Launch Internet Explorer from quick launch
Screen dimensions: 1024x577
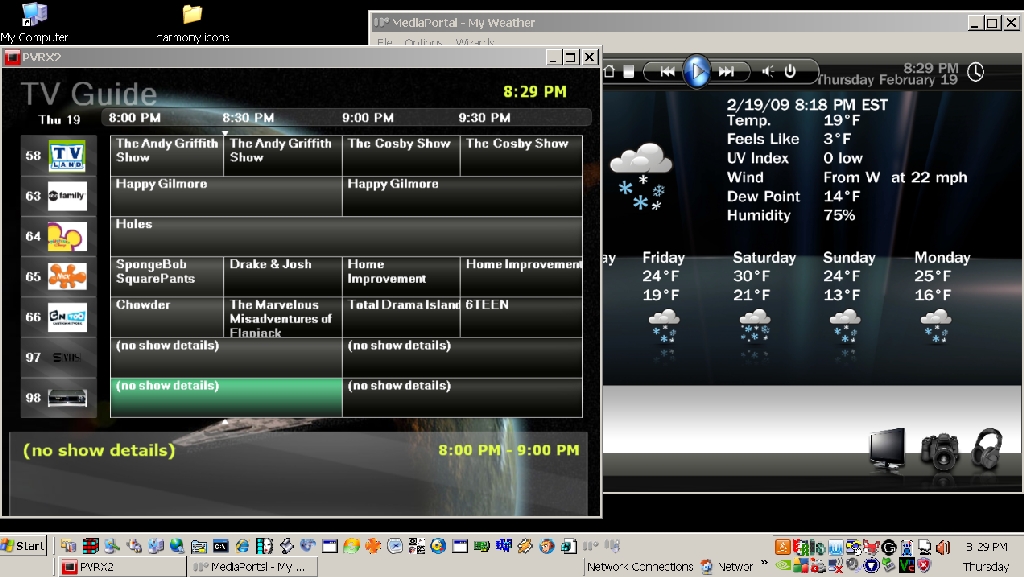(242, 546)
